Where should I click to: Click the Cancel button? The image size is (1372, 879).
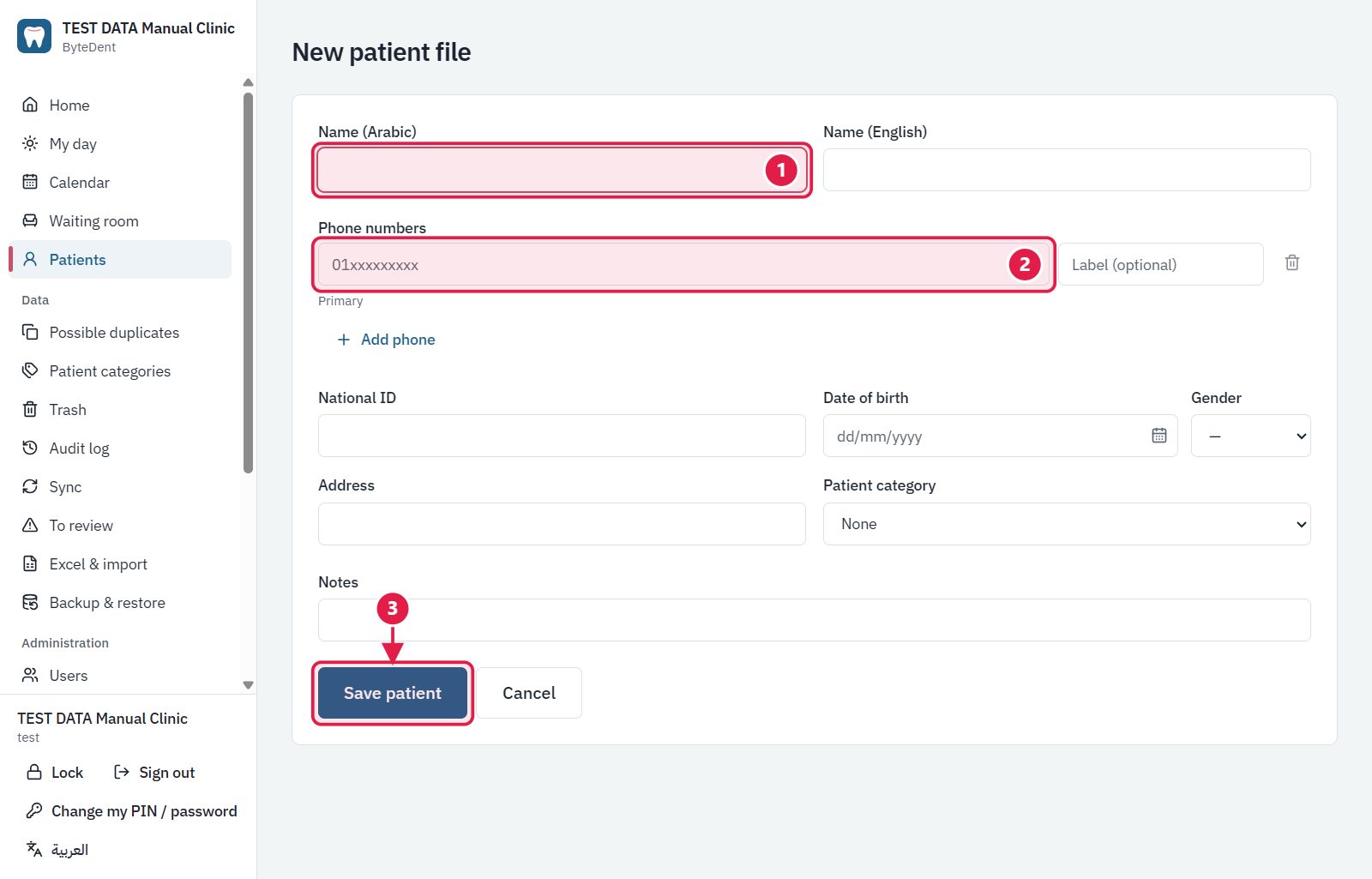[x=529, y=693]
